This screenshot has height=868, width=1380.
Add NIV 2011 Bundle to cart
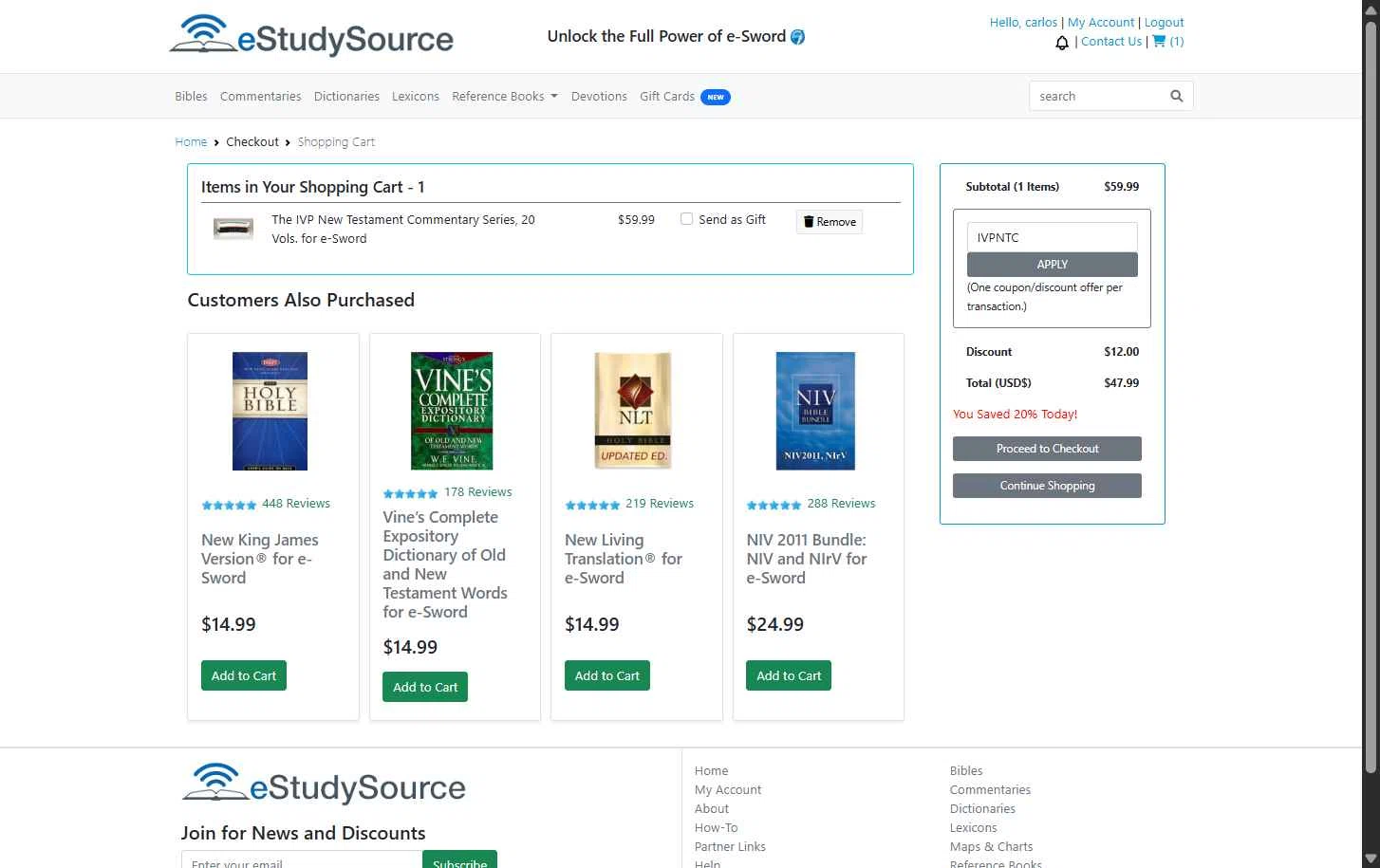(x=789, y=675)
